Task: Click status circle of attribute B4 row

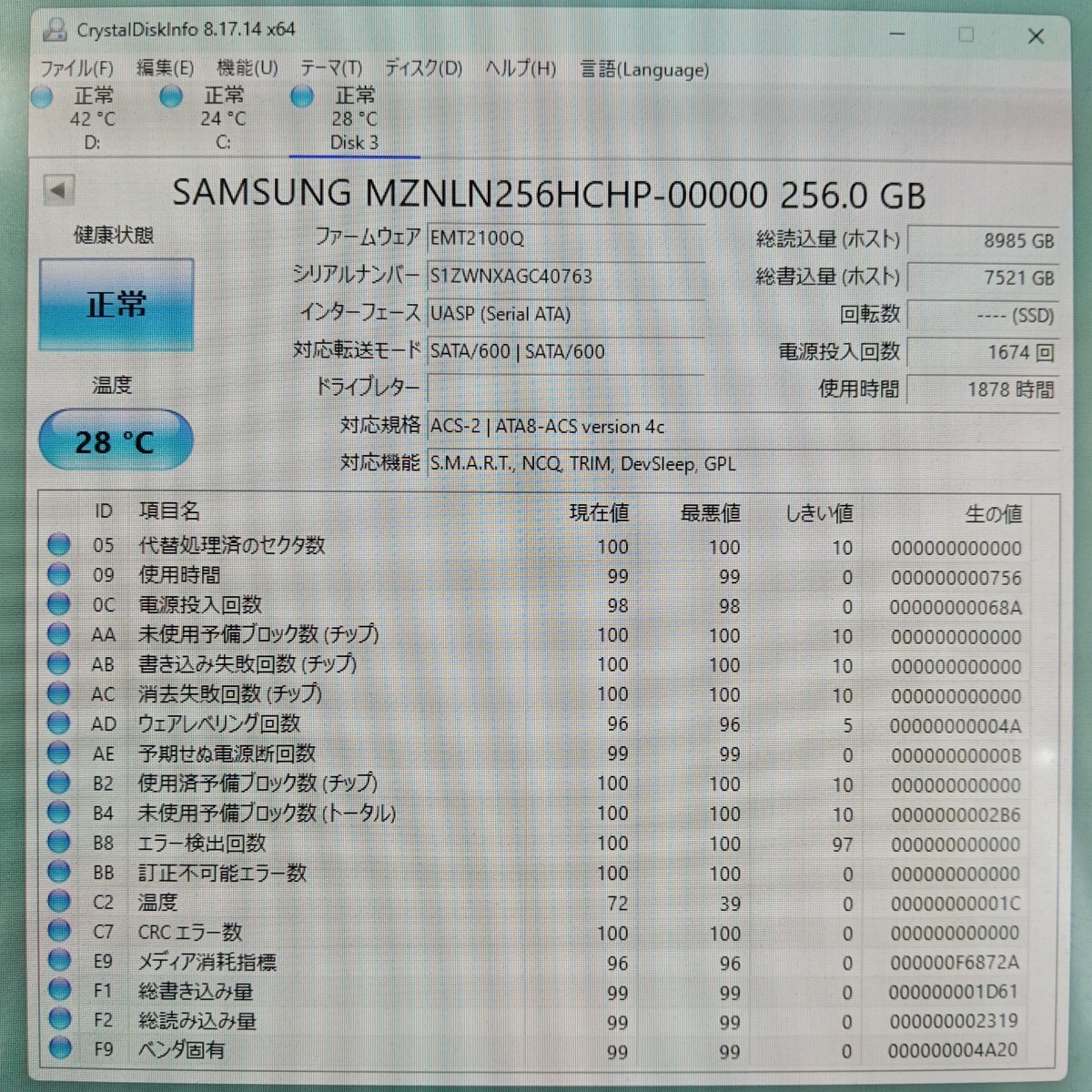Action: [x=59, y=813]
